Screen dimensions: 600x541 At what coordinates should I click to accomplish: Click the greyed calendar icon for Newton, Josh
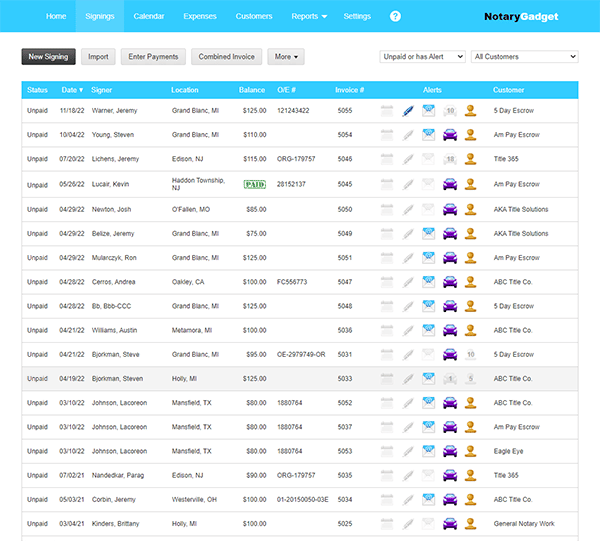[x=387, y=210]
